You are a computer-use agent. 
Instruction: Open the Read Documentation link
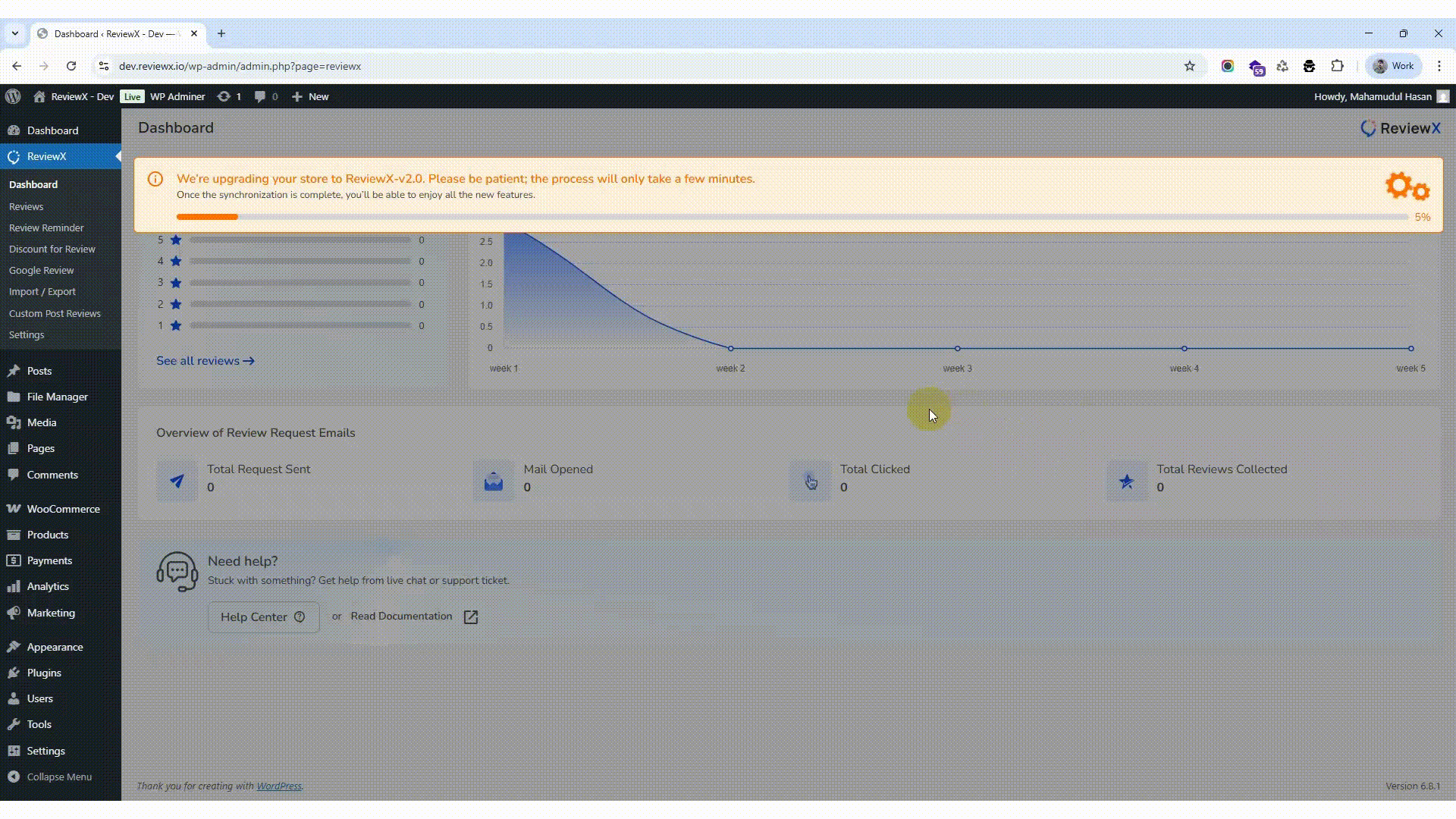401,617
